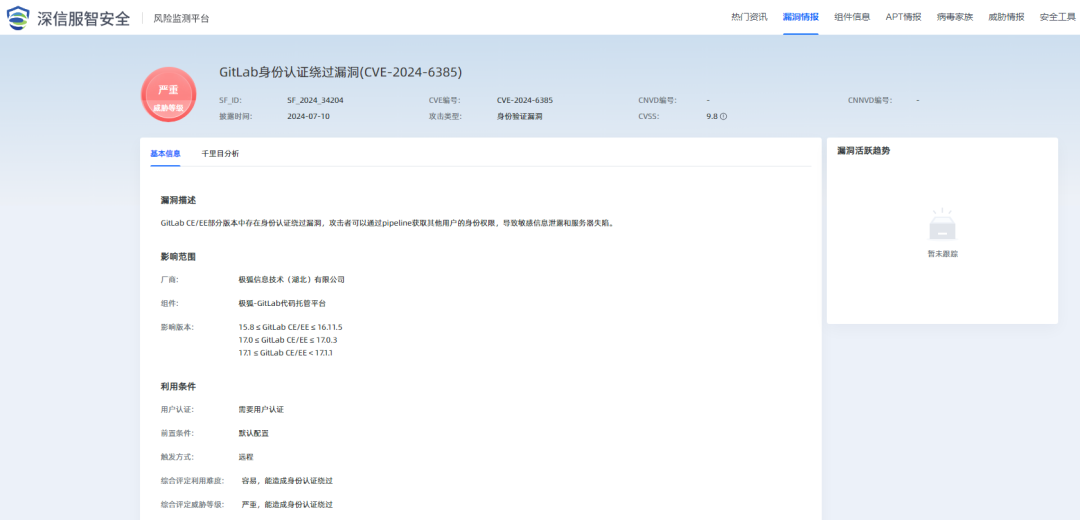Open the APT情报 menu

[x=903, y=17]
